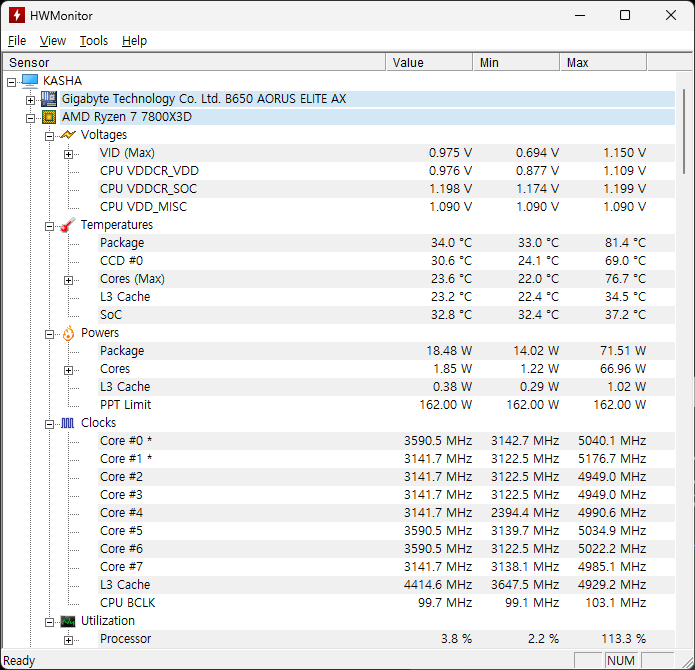
Task: Click the HWMonitor lightning bolt app icon
Action: tap(17, 16)
